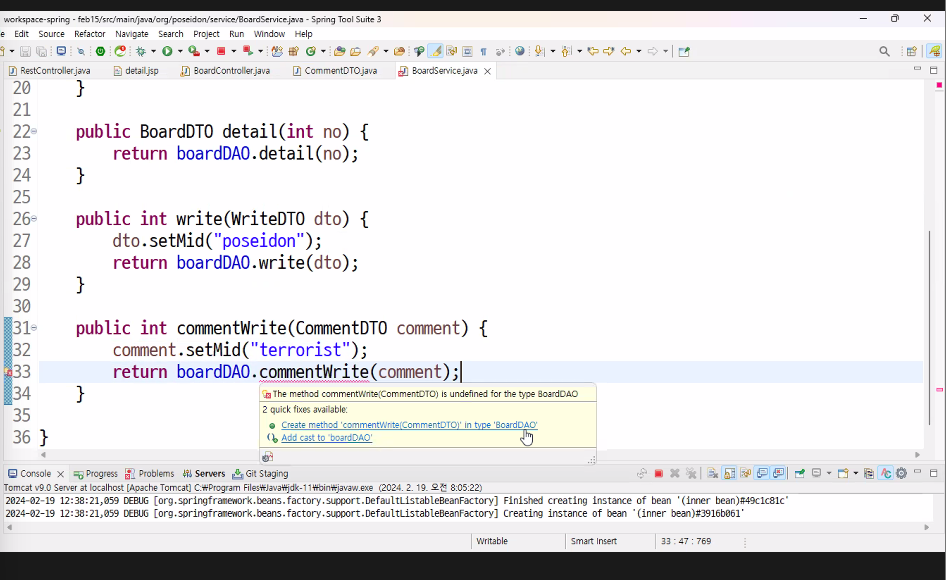
Task: Open the Servers view tab
Action: click(204, 474)
